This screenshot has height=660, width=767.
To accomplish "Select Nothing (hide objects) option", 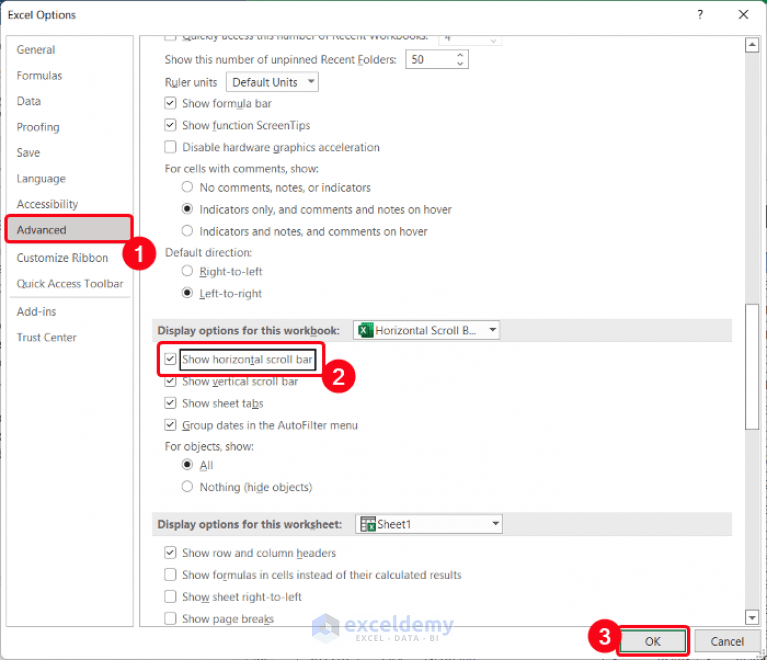I will point(187,486).
